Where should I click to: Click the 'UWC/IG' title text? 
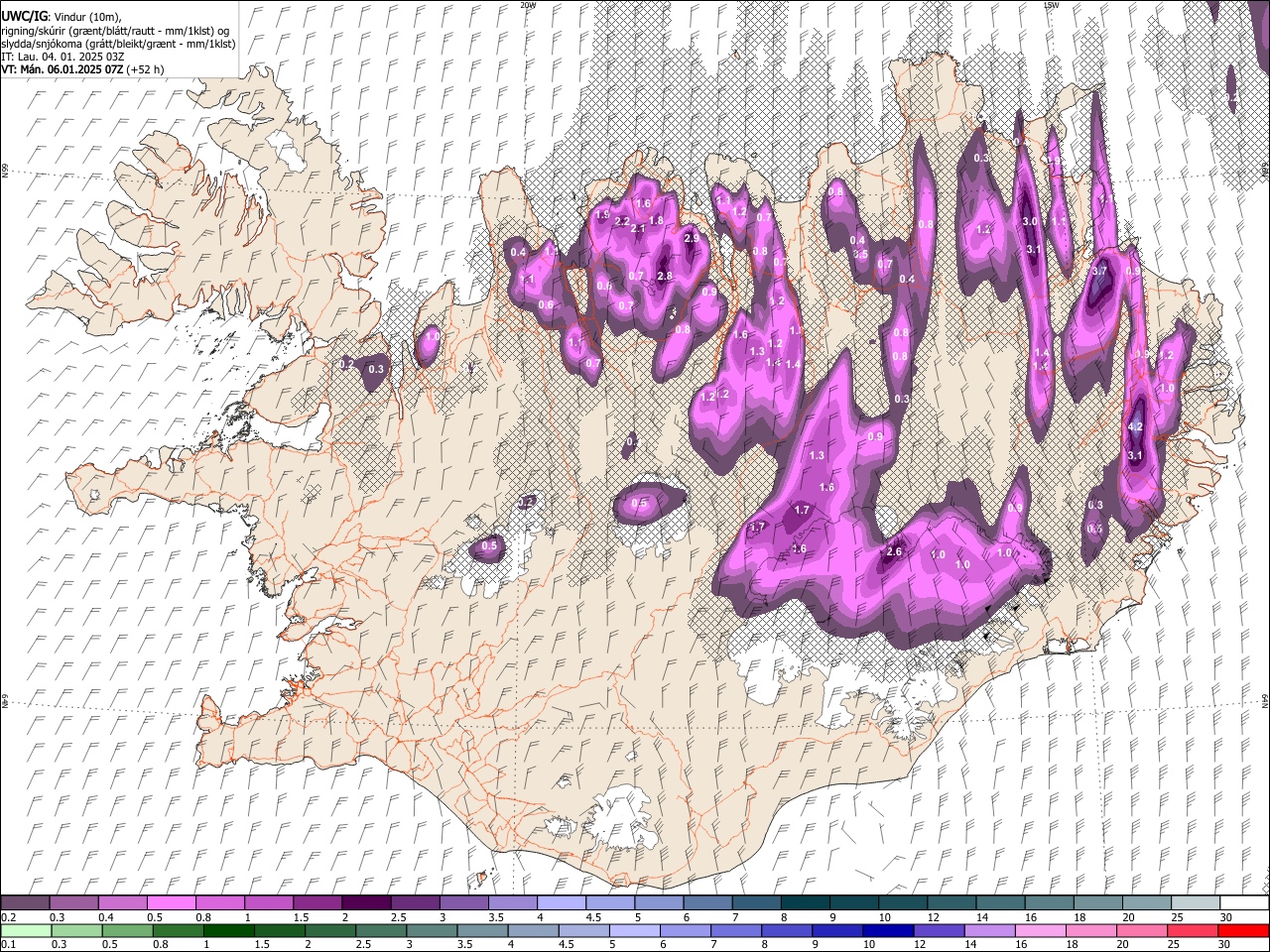(x=24, y=15)
